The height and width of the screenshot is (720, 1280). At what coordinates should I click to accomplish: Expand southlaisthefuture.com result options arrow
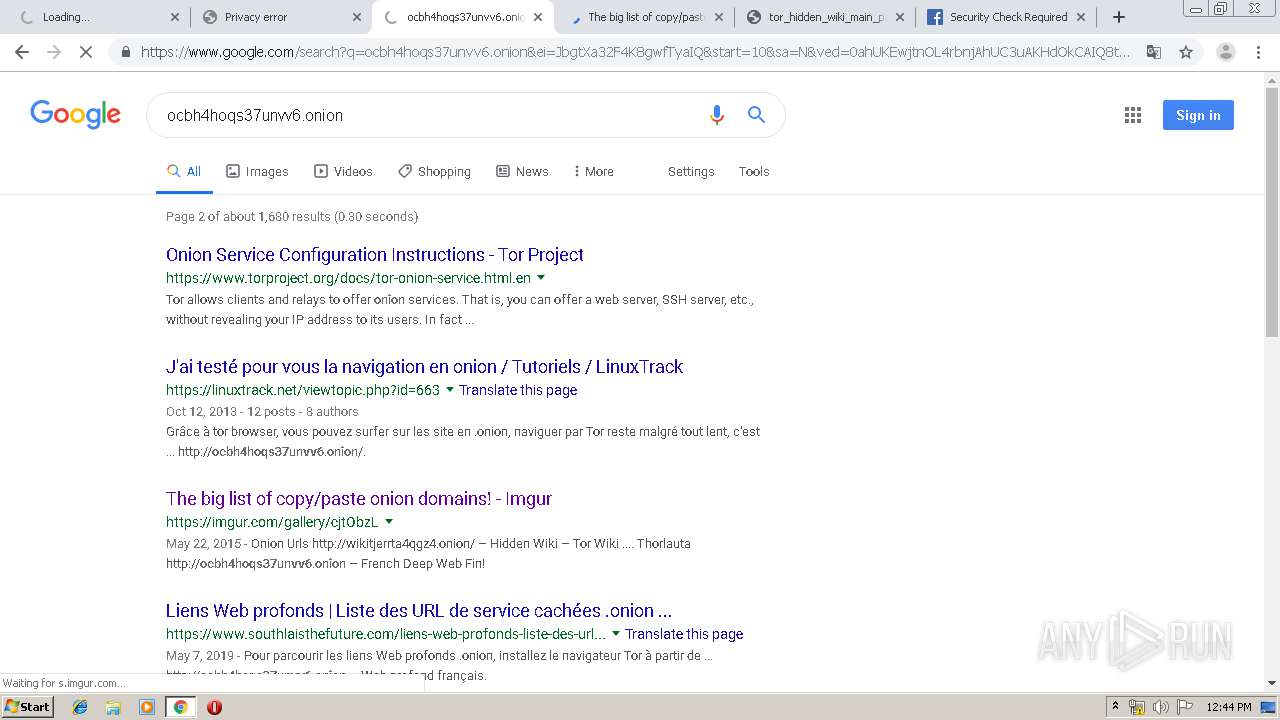(x=616, y=634)
